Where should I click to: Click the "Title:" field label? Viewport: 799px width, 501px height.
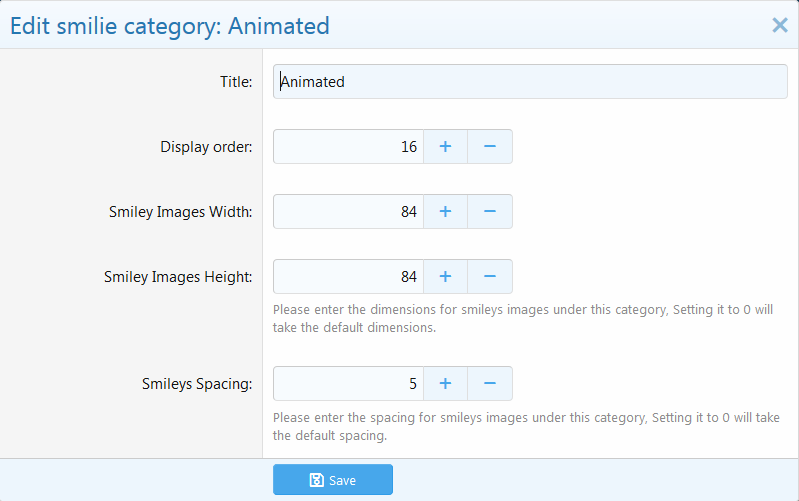pos(236,82)
